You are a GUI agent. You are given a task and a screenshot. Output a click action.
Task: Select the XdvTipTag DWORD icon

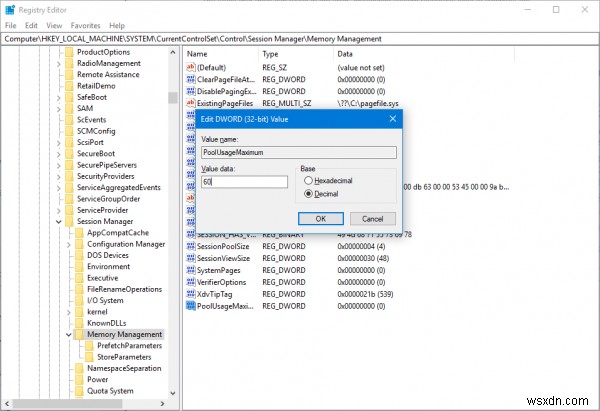pyautogui.click(x=190, y=294)
